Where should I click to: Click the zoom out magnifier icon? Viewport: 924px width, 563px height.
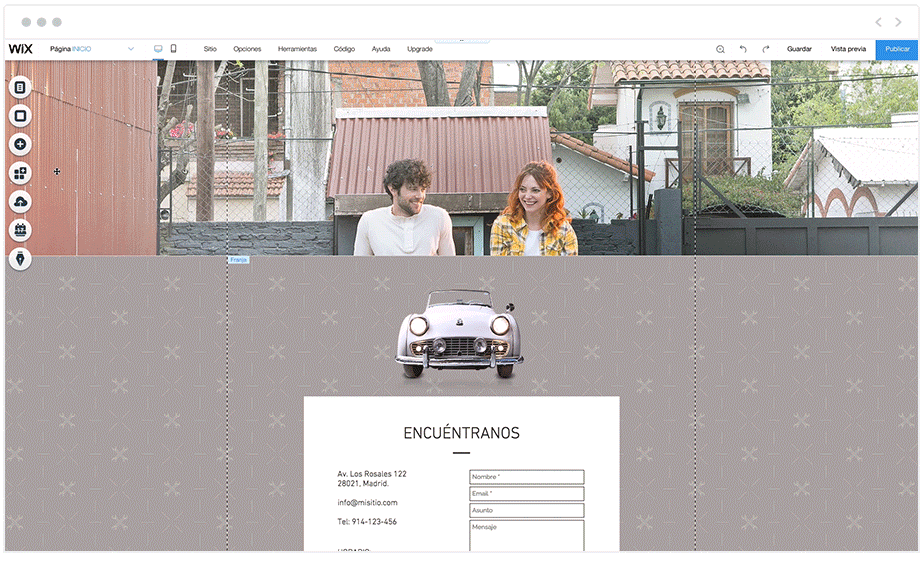tap(720, 49)
